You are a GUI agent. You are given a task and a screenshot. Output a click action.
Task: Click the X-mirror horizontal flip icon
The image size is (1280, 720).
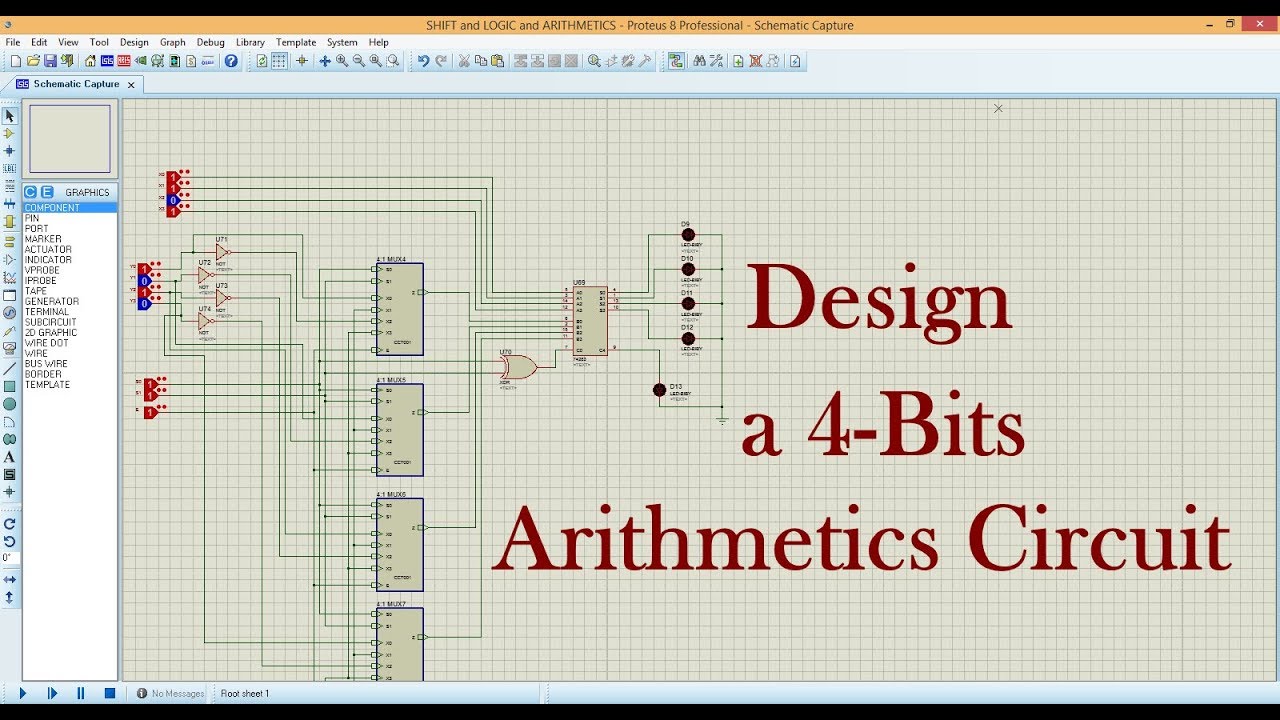[x=9, y=579]
